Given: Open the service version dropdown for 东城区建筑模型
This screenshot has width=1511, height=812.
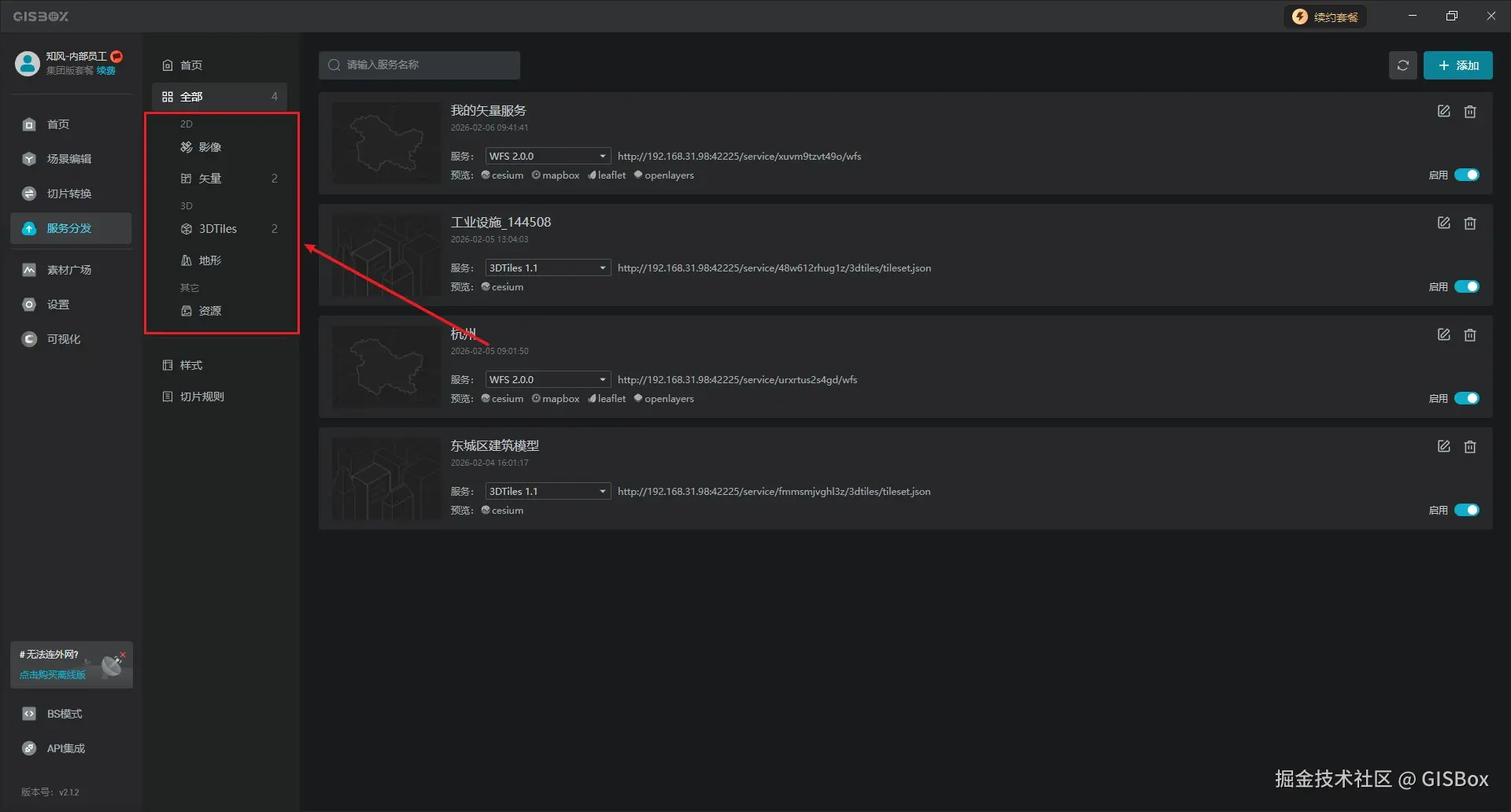Looking at the screenshot, I should click(548, 490).
